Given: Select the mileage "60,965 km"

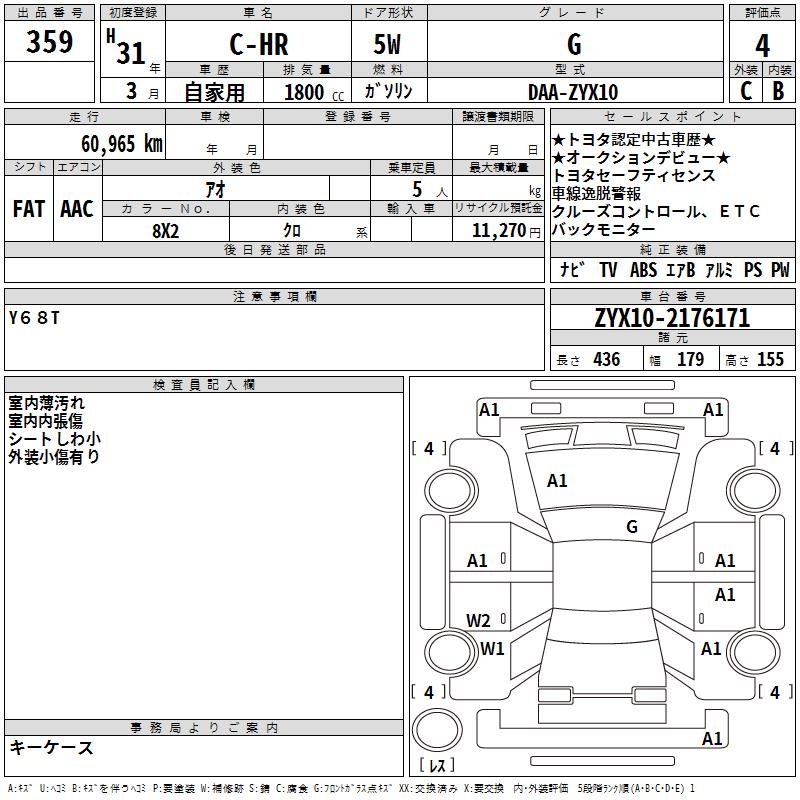Looking at the screenshot, I should point(122,144).
